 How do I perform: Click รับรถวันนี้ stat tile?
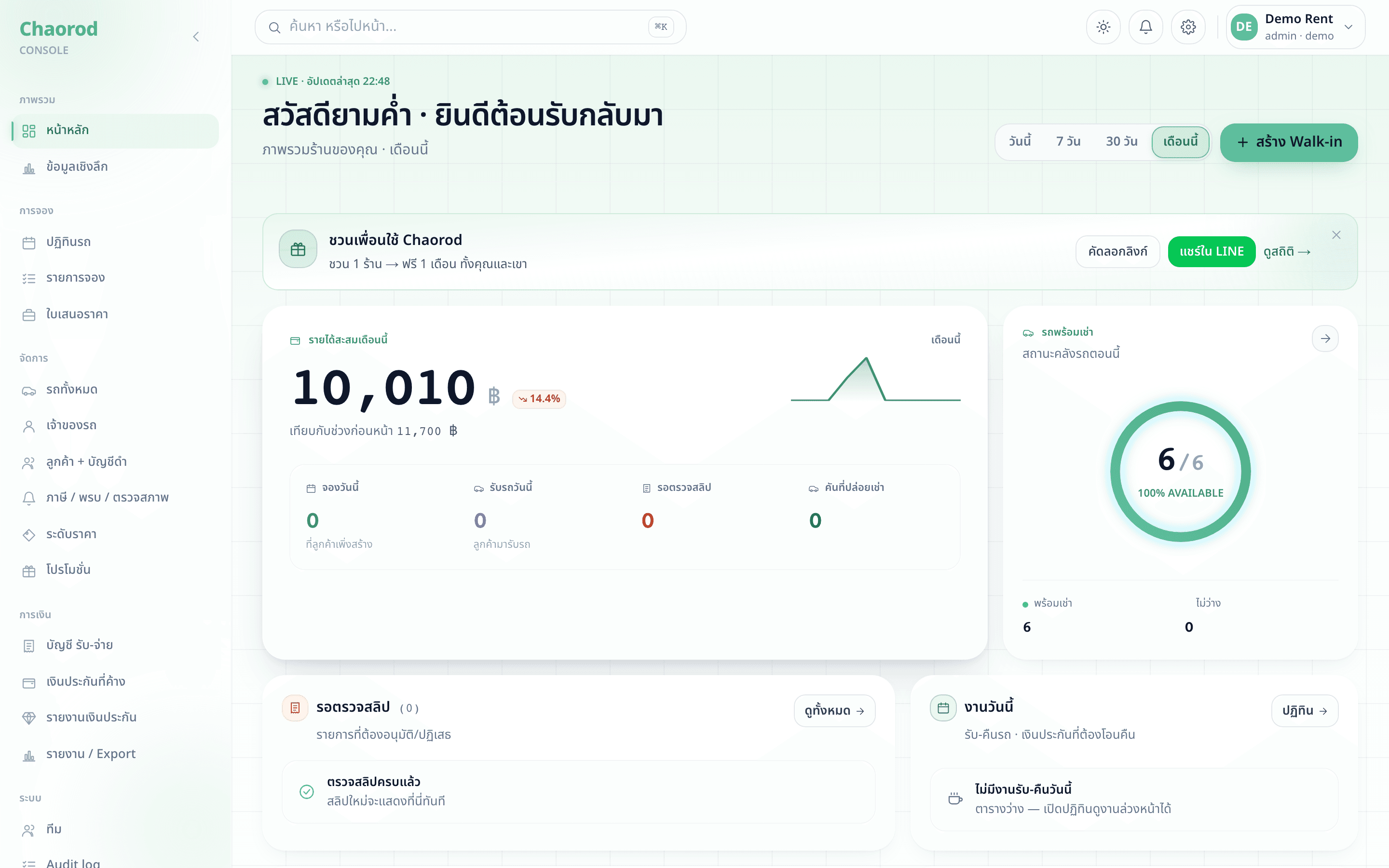[541, 517]
